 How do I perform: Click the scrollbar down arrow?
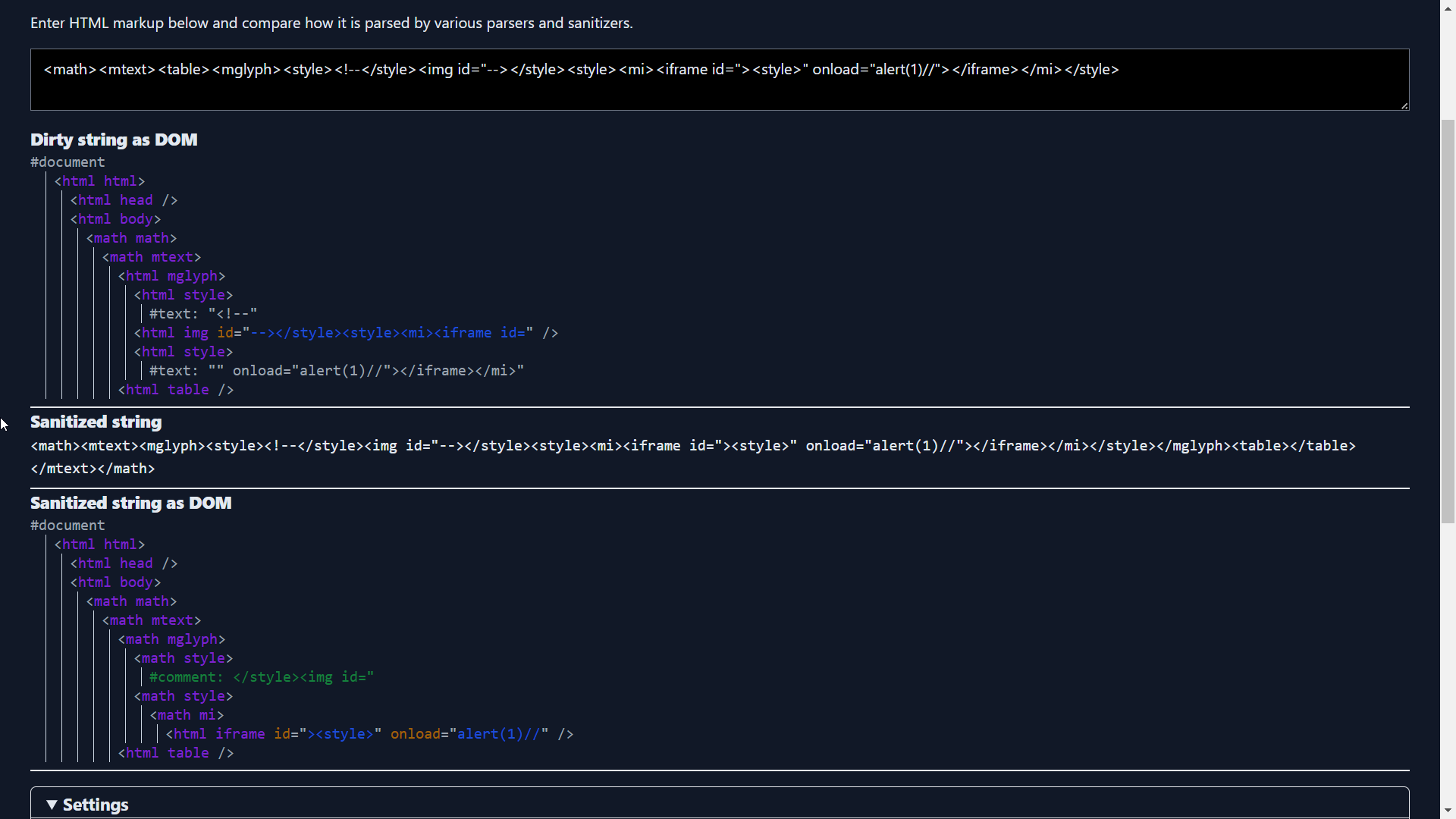[x=1448, y=811]
